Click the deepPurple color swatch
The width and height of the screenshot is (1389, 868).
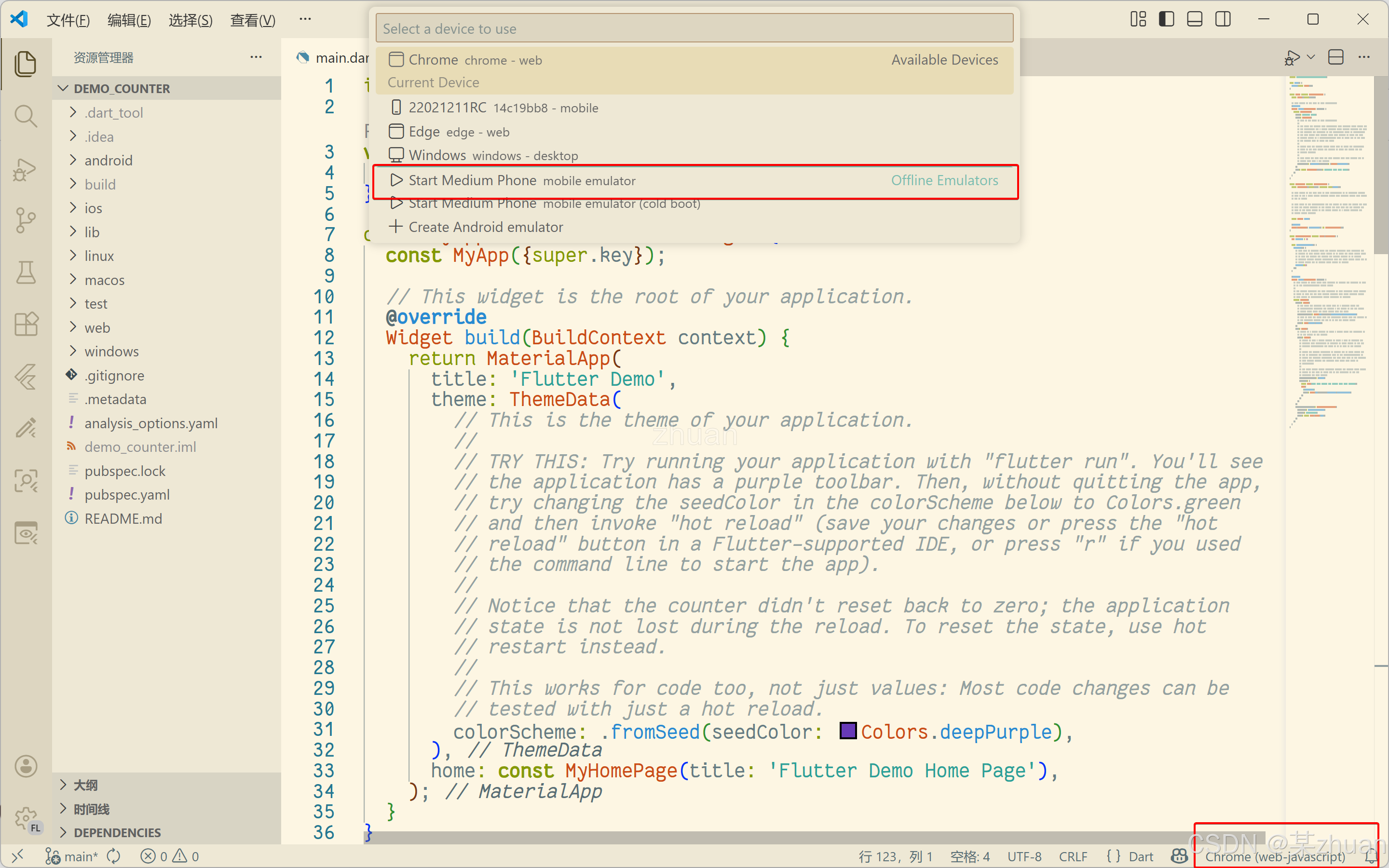(848, 732)
